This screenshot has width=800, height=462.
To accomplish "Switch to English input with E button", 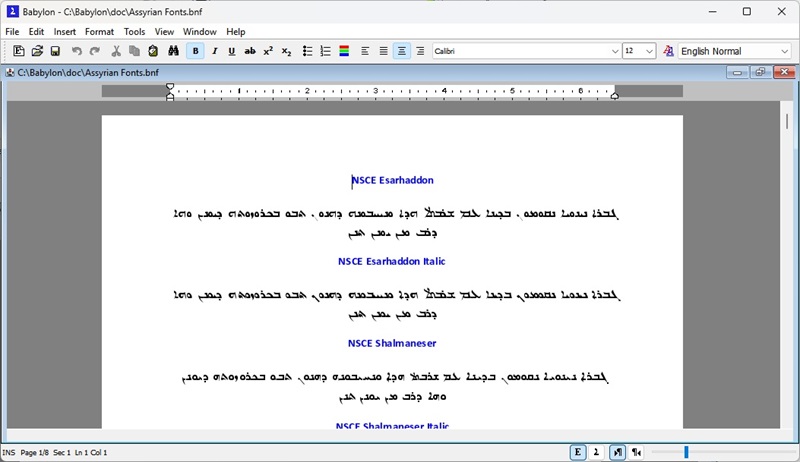I will coord(578,452).
